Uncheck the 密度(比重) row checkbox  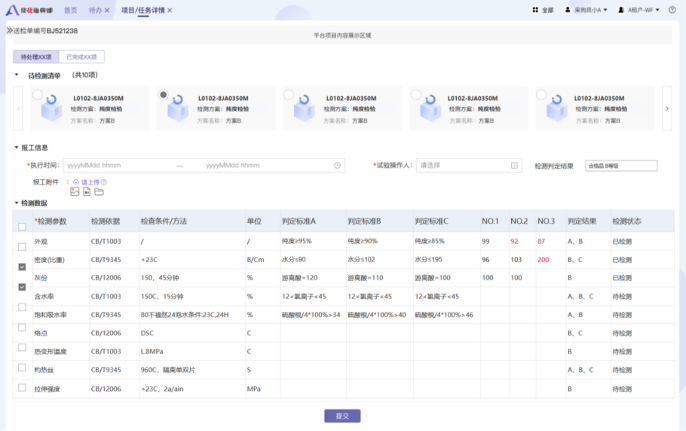22,266
